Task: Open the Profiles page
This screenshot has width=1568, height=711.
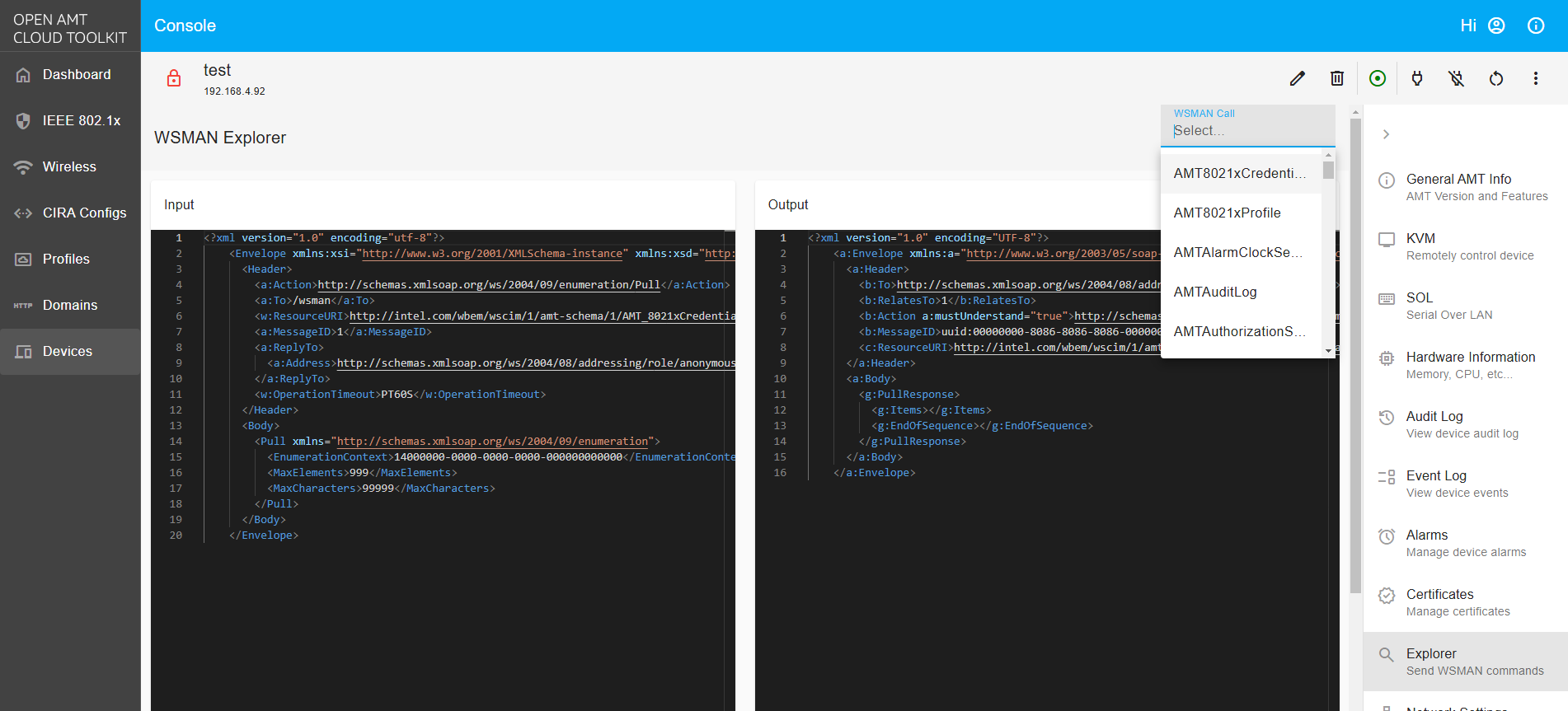Action: point(70,260)
